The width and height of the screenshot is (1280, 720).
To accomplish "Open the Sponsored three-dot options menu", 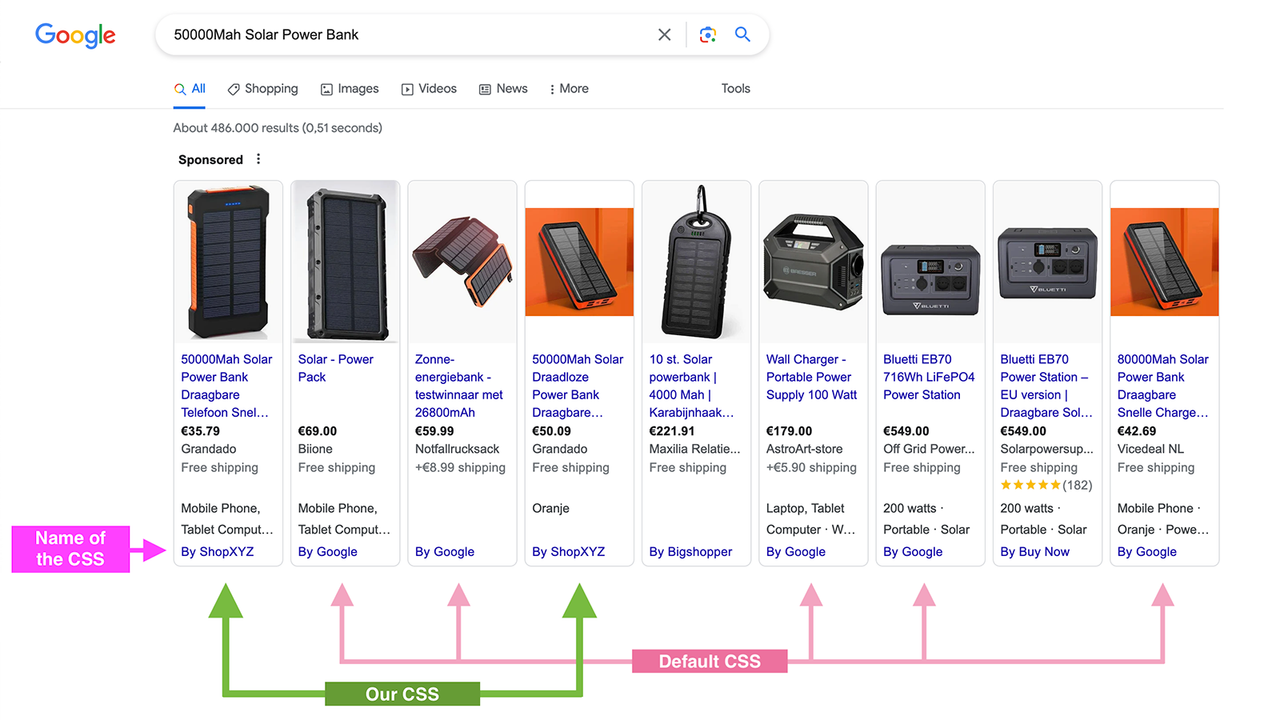I will coord(258,159).
